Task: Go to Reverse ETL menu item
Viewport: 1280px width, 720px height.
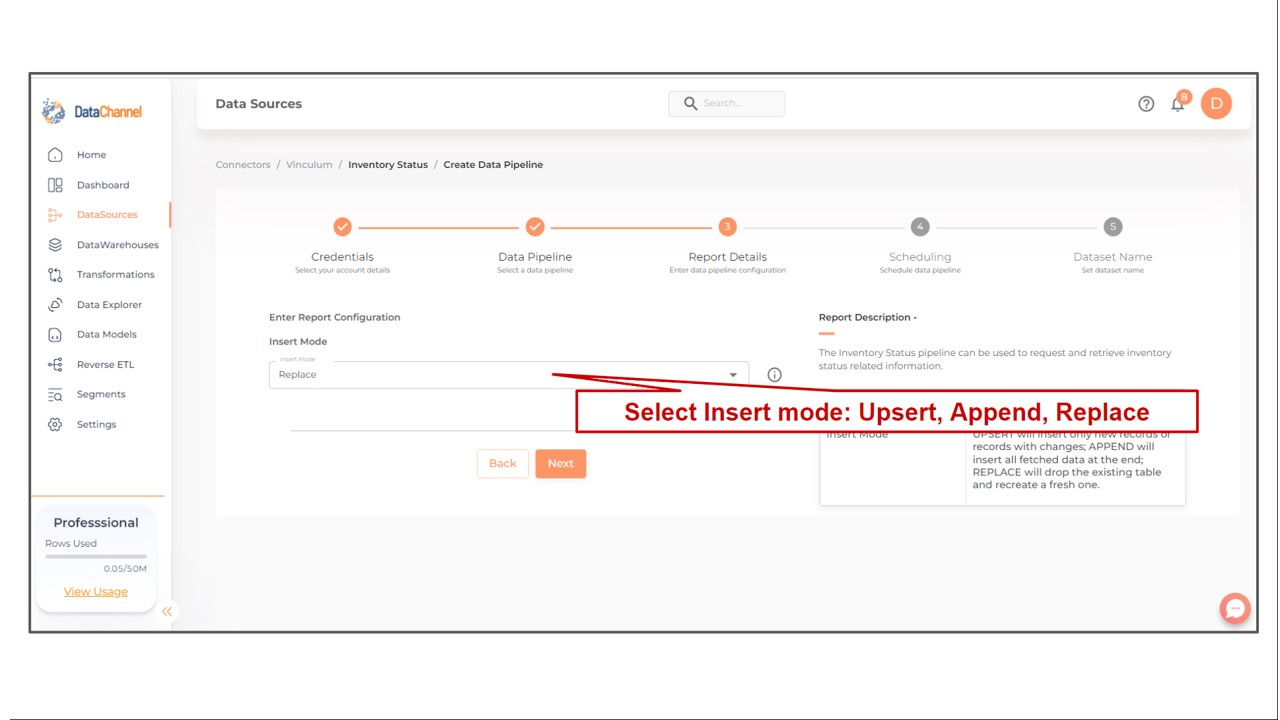Action: tap(105, 365)
